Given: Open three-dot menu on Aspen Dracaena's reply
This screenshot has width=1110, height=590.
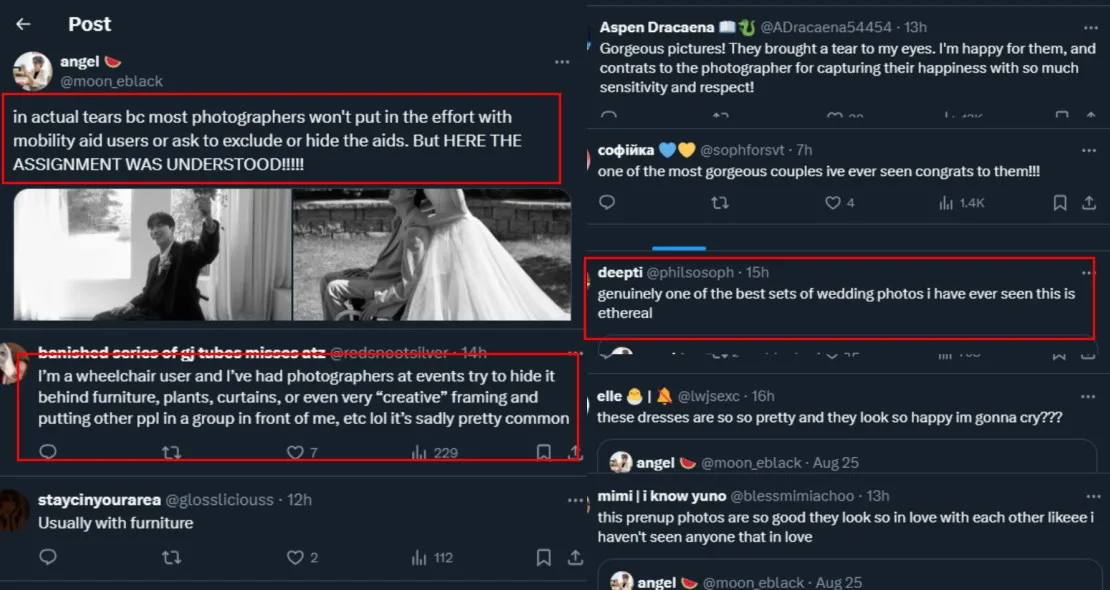Looking at the screenshot, I should tap(1089, 27).
